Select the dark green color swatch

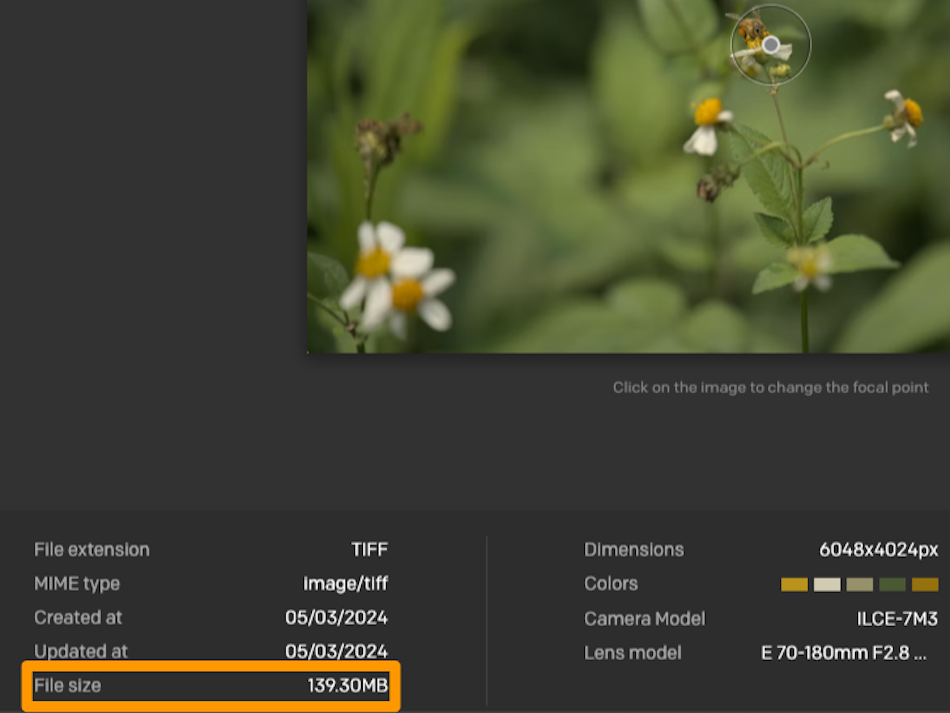[892, 584]
